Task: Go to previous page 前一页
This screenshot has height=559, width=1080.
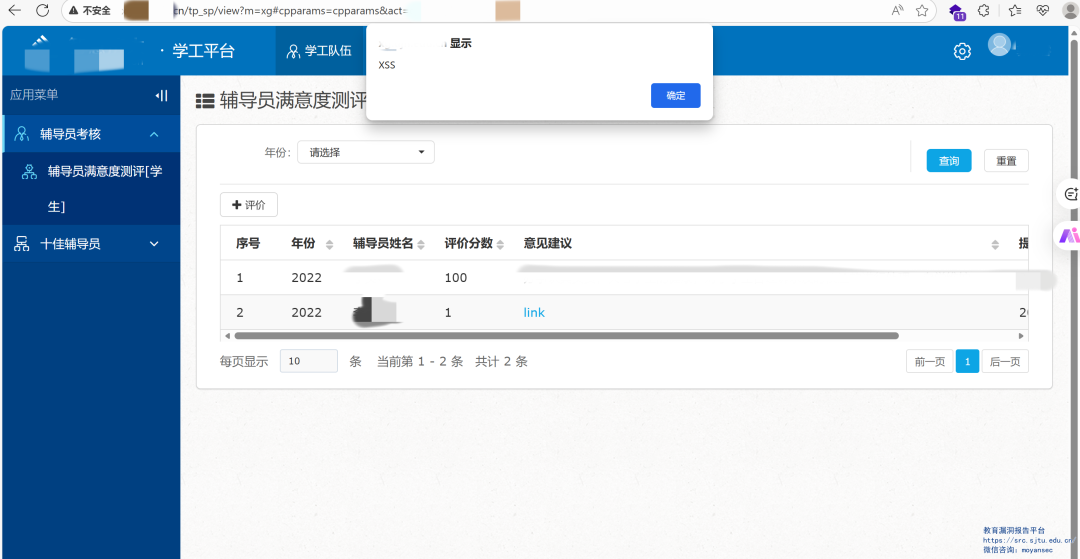Action: [929, 361]
